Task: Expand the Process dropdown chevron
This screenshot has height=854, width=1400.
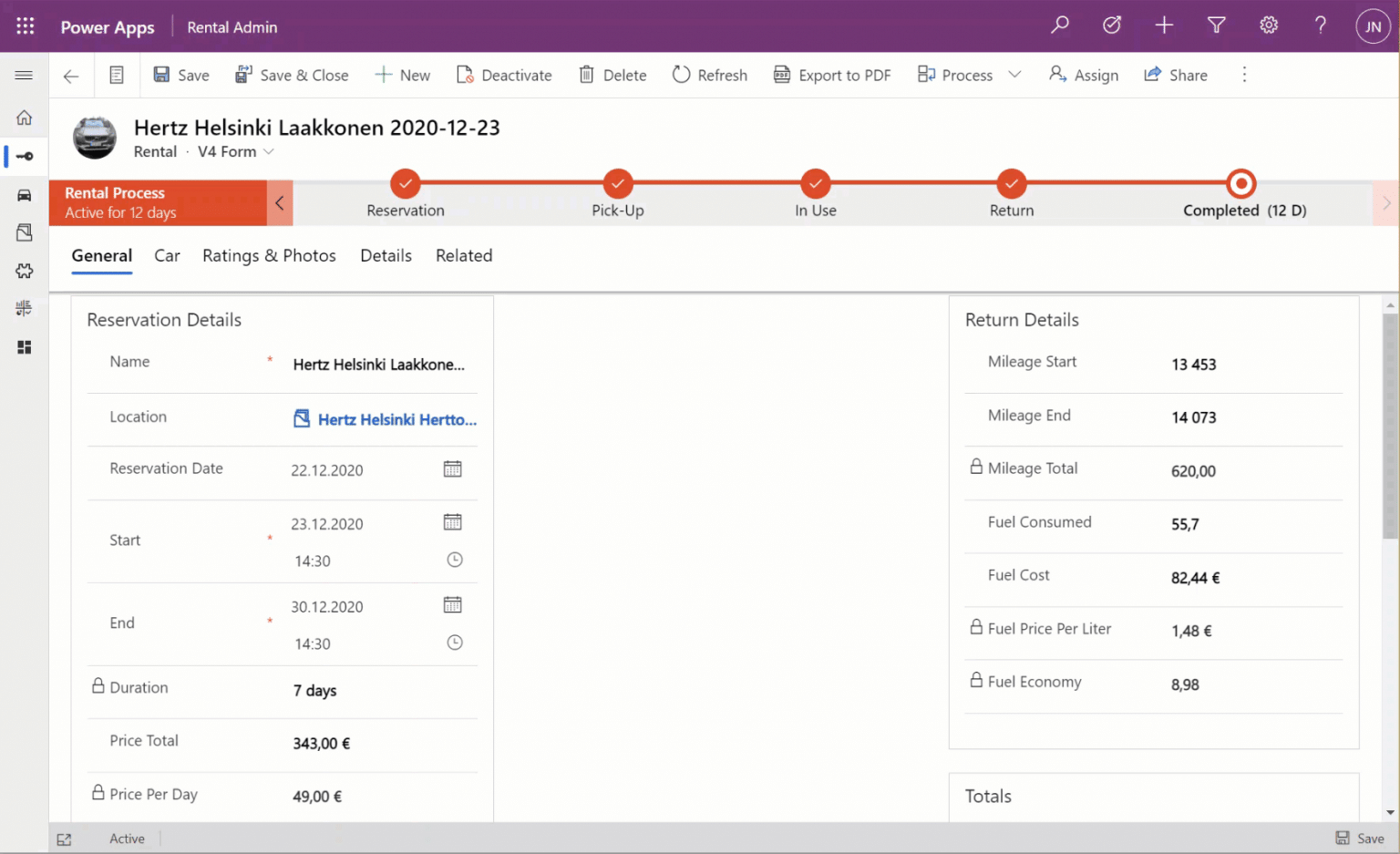Action: (1014, 75)
